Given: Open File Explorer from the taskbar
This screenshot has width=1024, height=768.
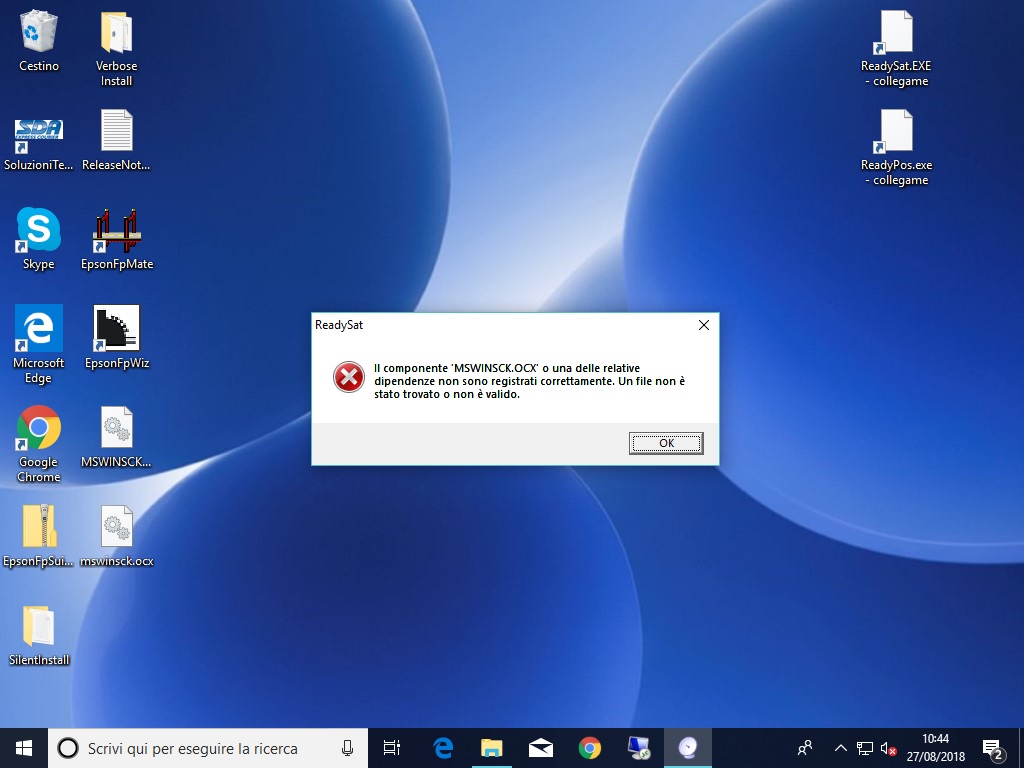Looking at the screenshot, I should pyautogui.click(x=491, y=748).
